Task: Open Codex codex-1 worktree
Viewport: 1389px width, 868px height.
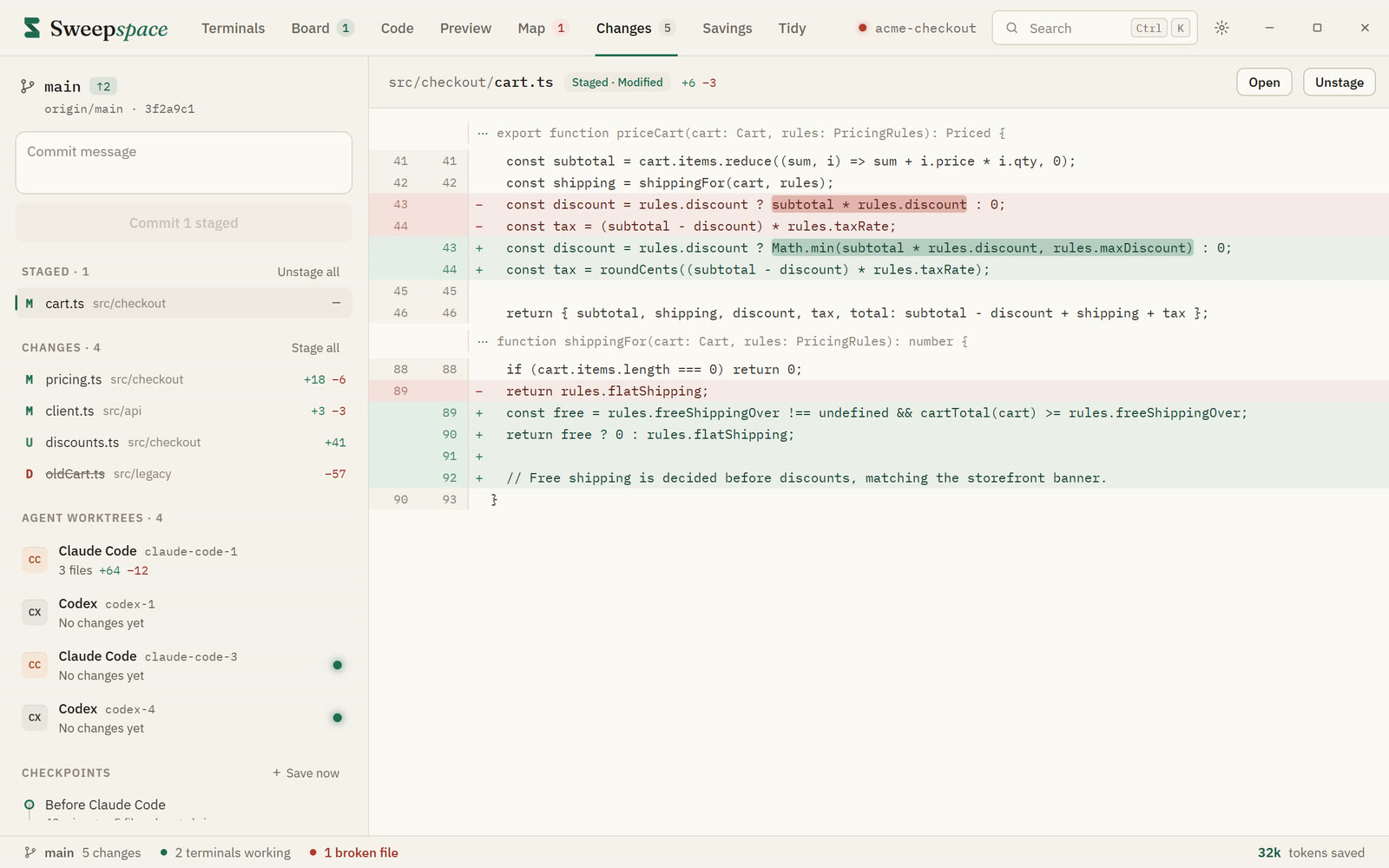Action: [184, 613]
